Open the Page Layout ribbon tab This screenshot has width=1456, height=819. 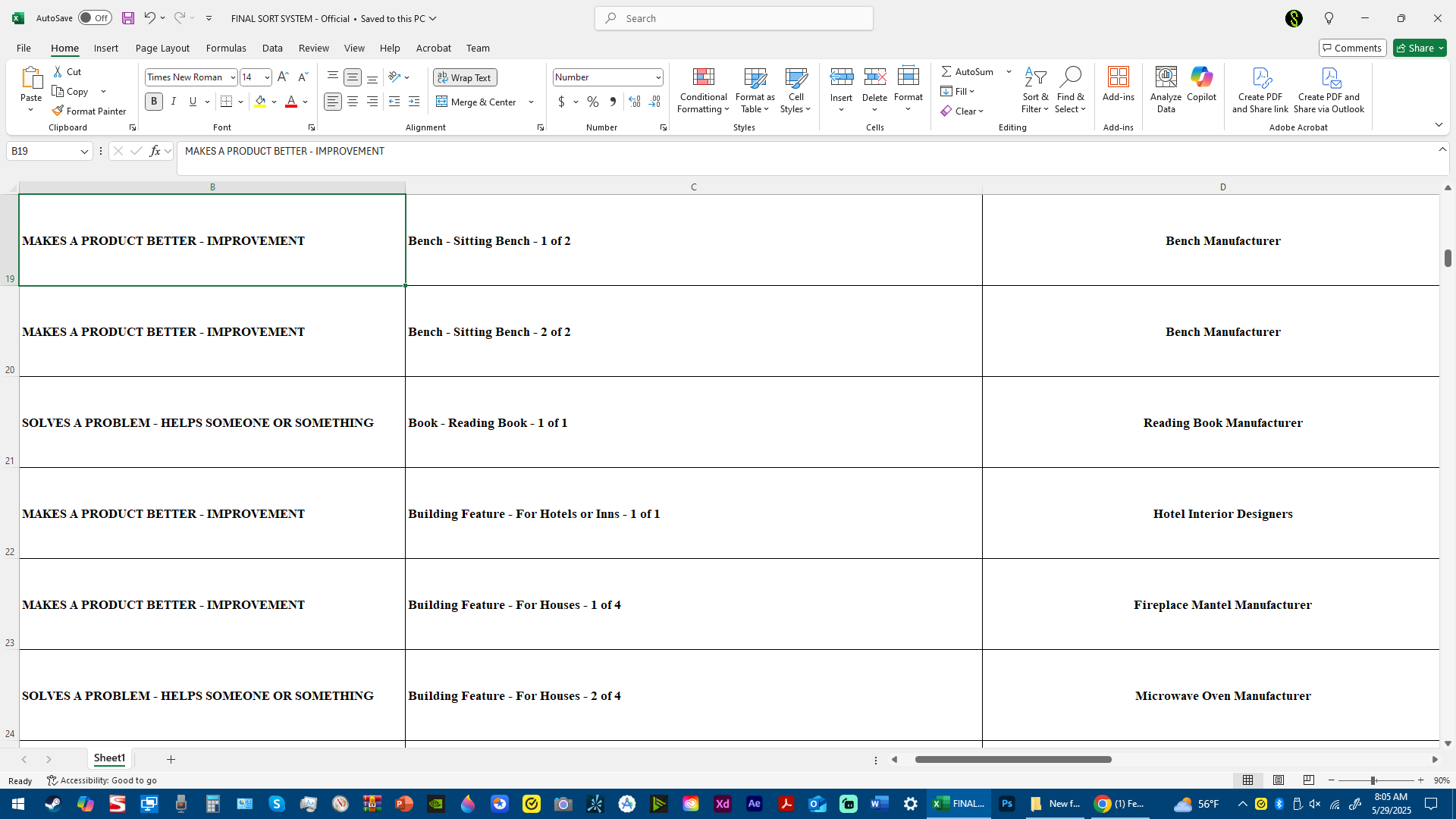click(x=162, y=48)
